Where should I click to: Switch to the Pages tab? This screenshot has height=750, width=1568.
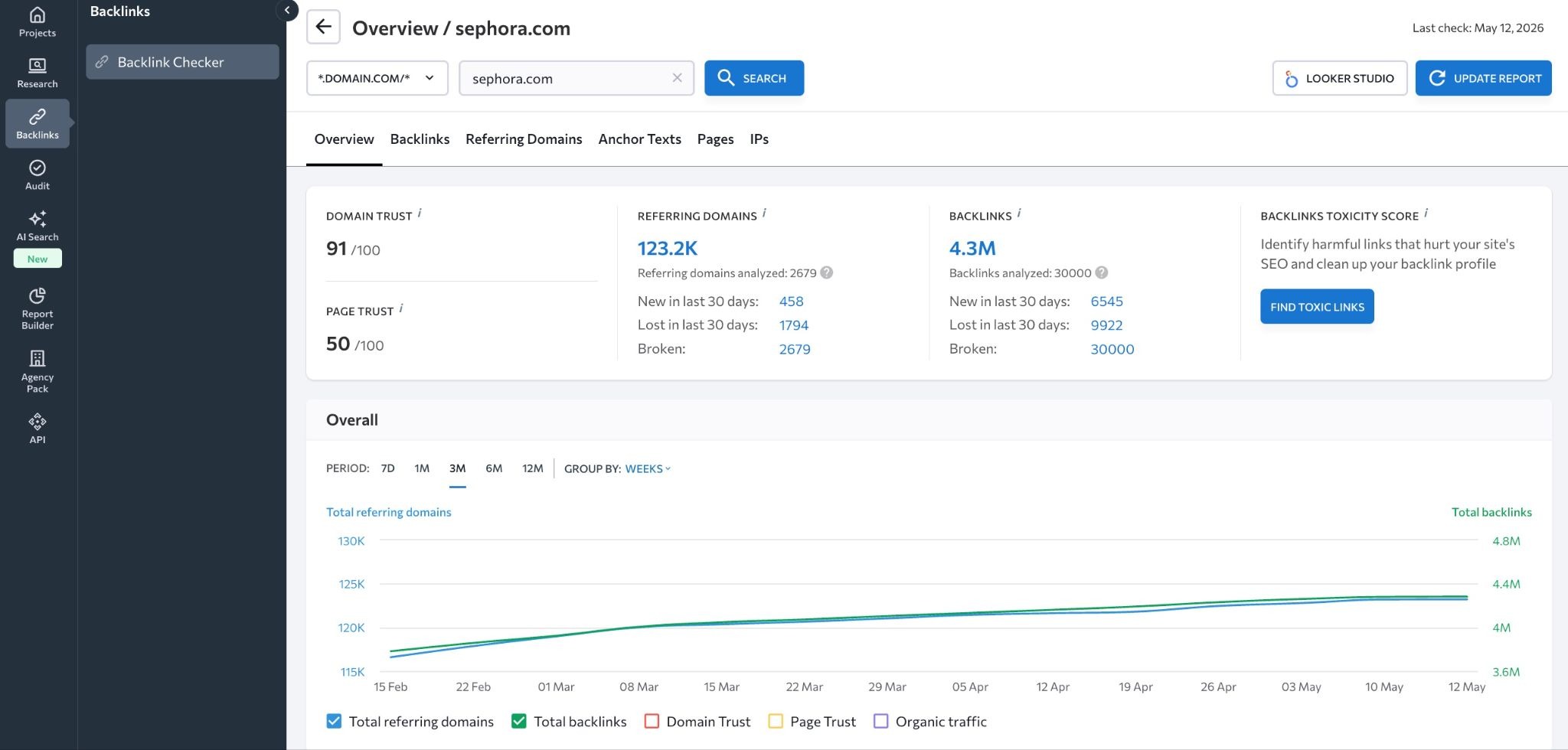(715, 139)
